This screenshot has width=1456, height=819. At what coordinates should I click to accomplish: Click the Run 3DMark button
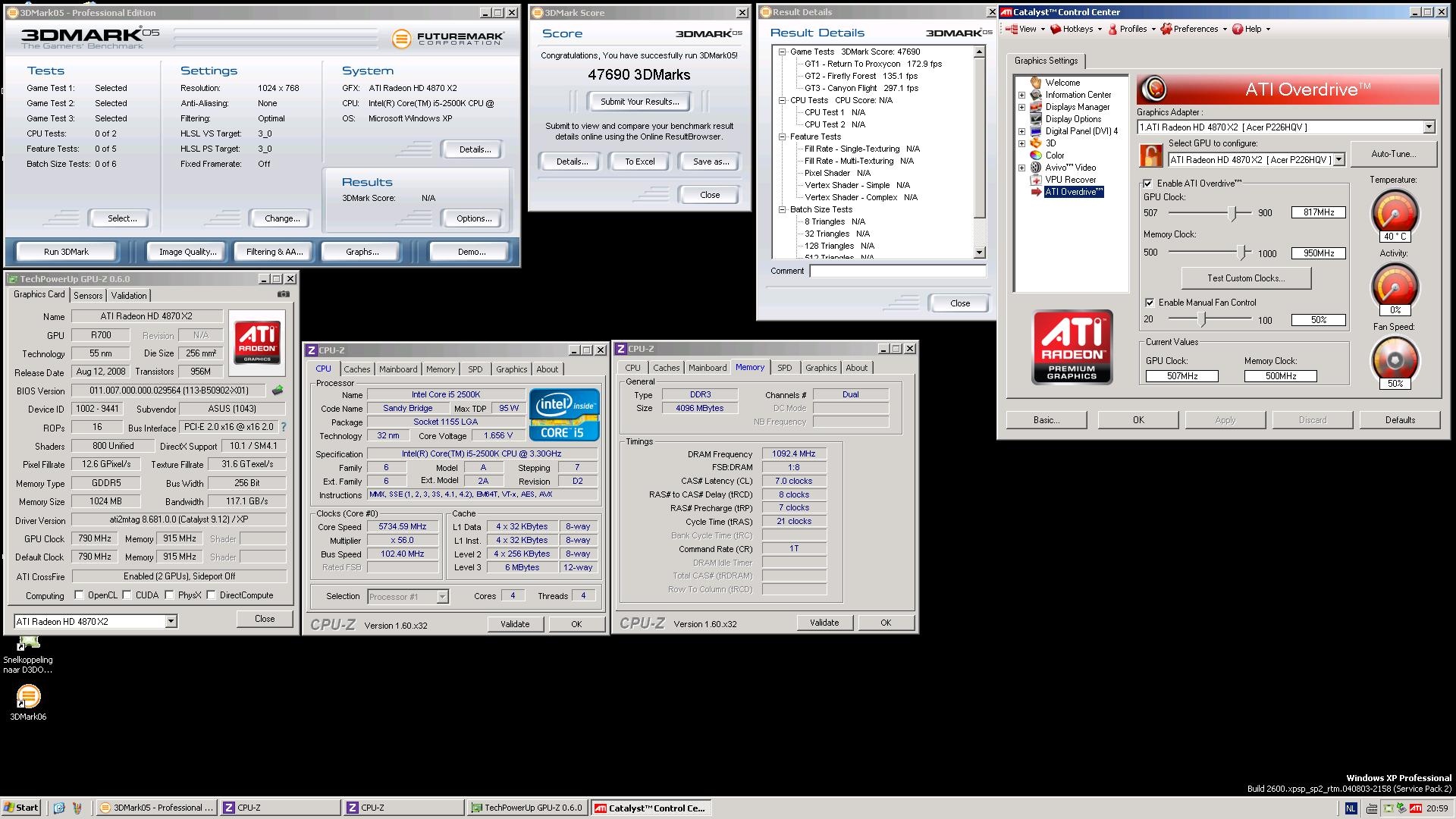[66, 252]
